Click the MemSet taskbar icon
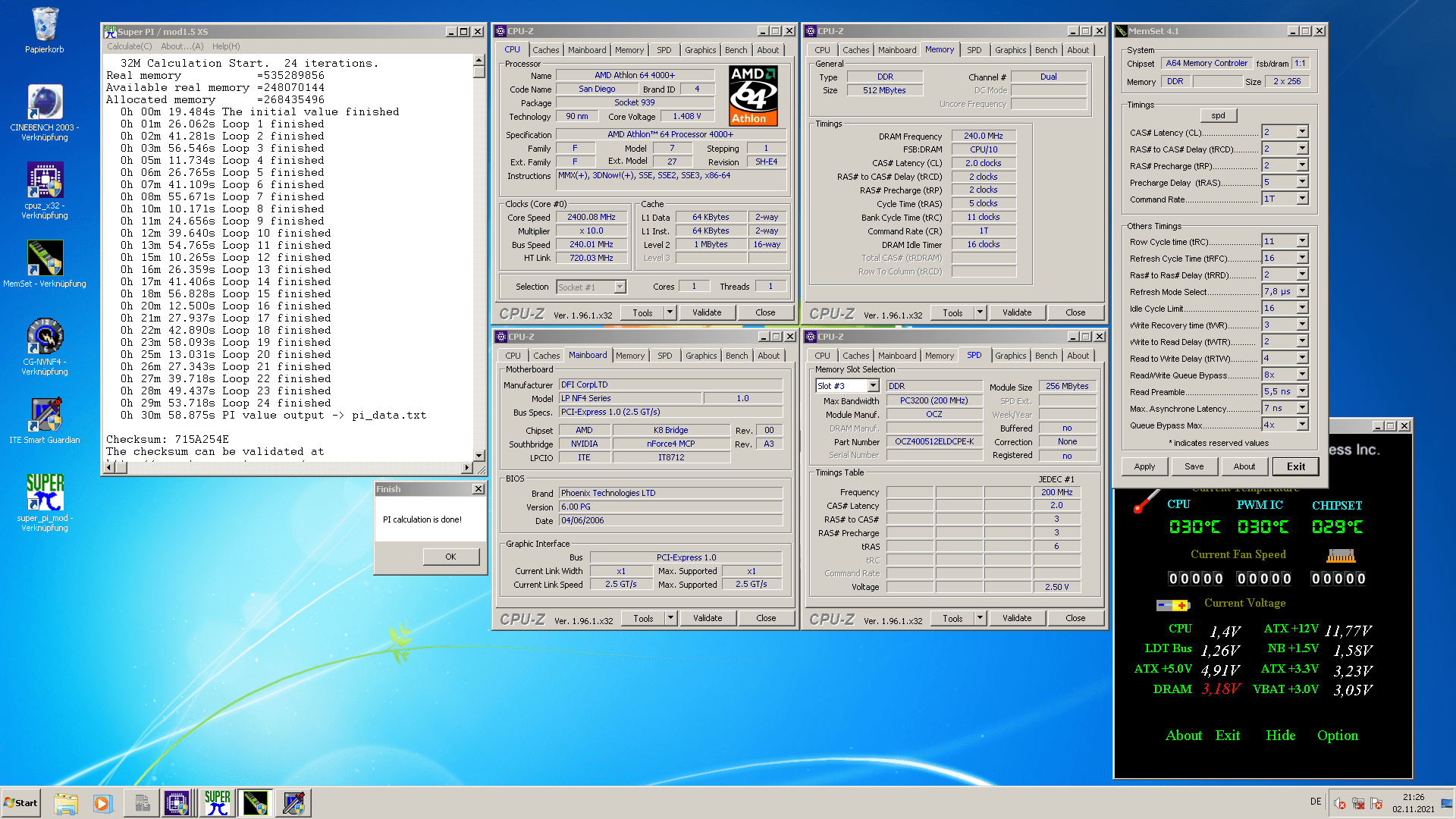 click(x=256, y=803)
